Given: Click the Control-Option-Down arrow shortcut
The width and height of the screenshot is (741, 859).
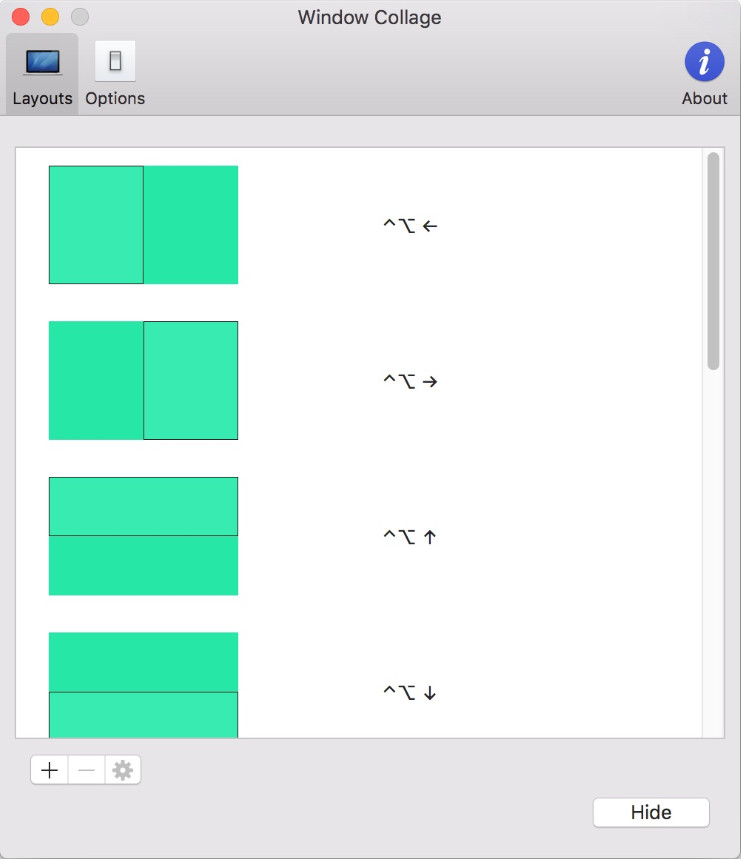Looking at the screenshot, I should (410, 692).
